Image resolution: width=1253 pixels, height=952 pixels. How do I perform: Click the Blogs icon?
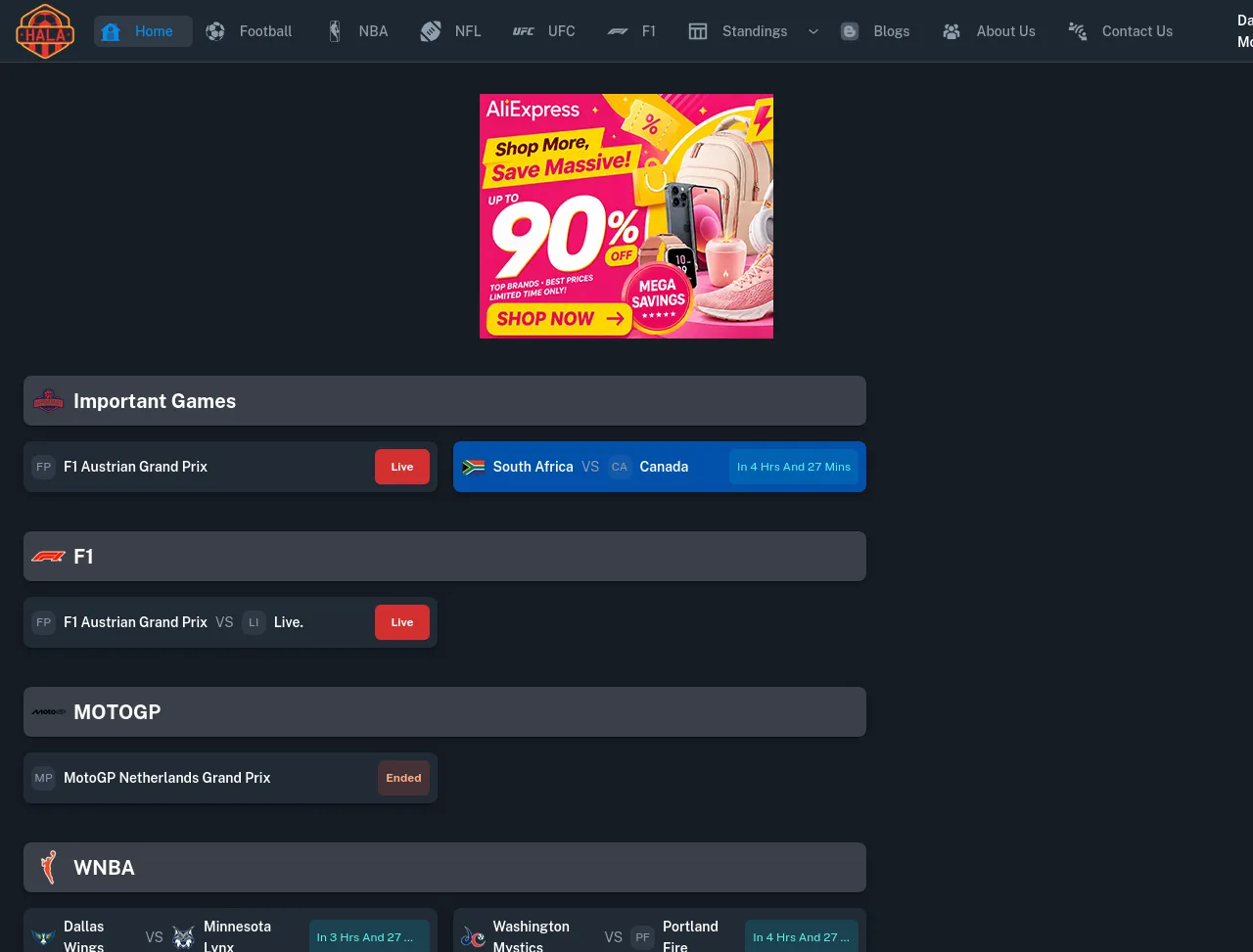pos(850,31)
